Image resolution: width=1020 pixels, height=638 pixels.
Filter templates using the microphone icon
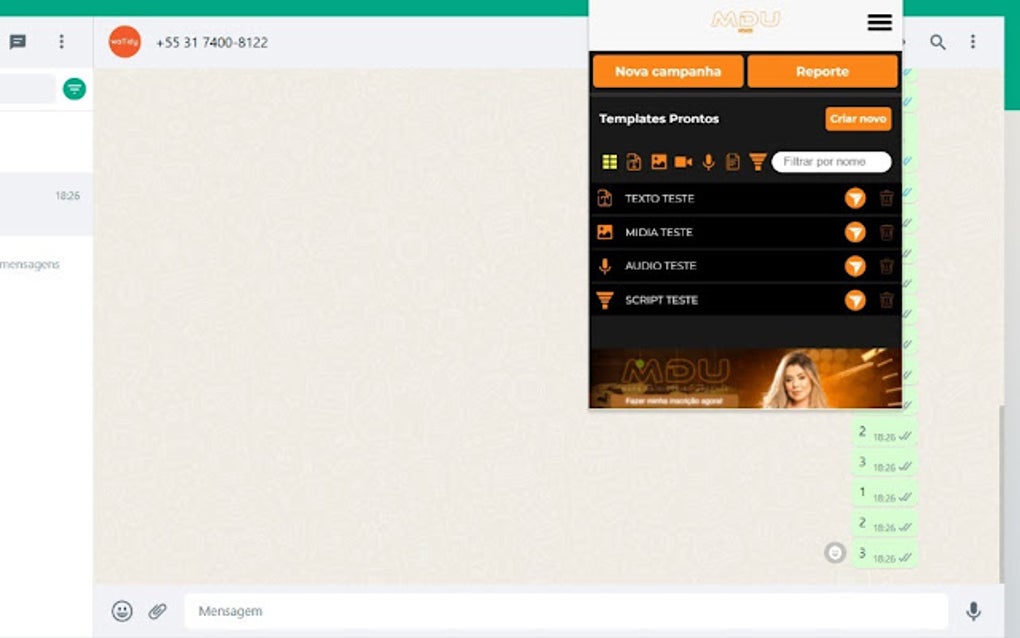coord(708,161)
